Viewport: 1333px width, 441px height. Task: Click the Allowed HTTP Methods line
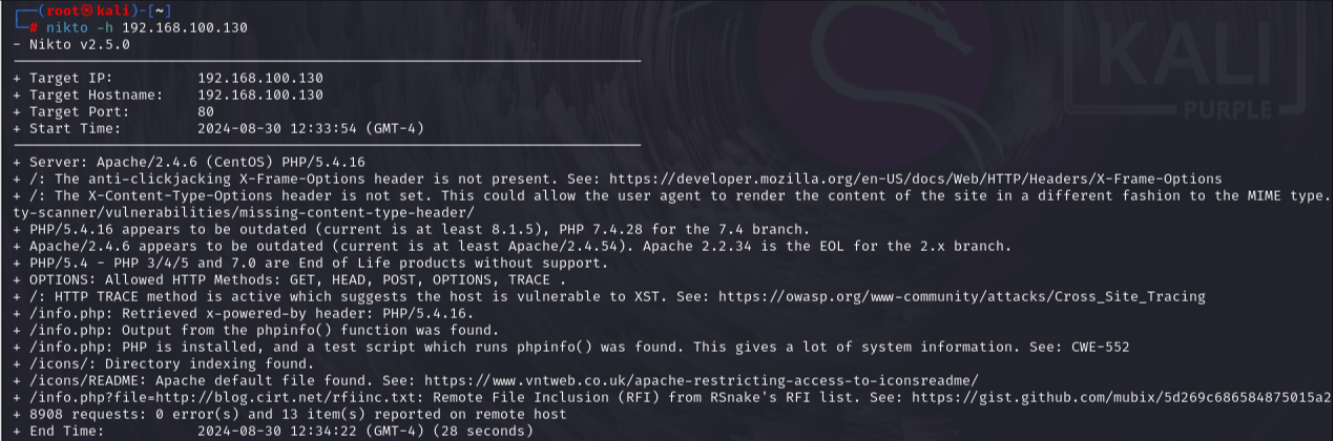click(290, 280)
